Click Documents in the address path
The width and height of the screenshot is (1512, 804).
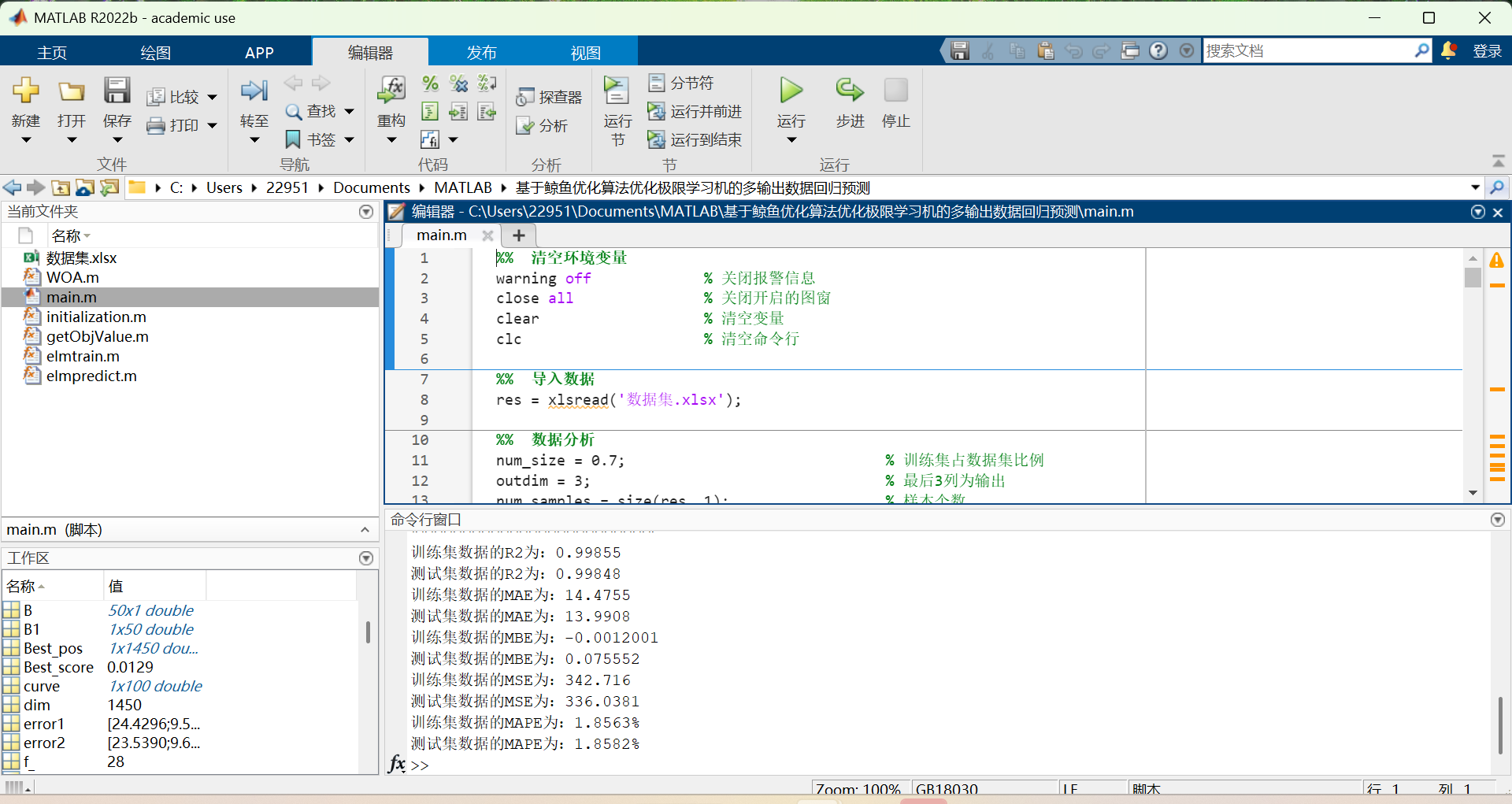pyautogui.click(x=372, y=187)
